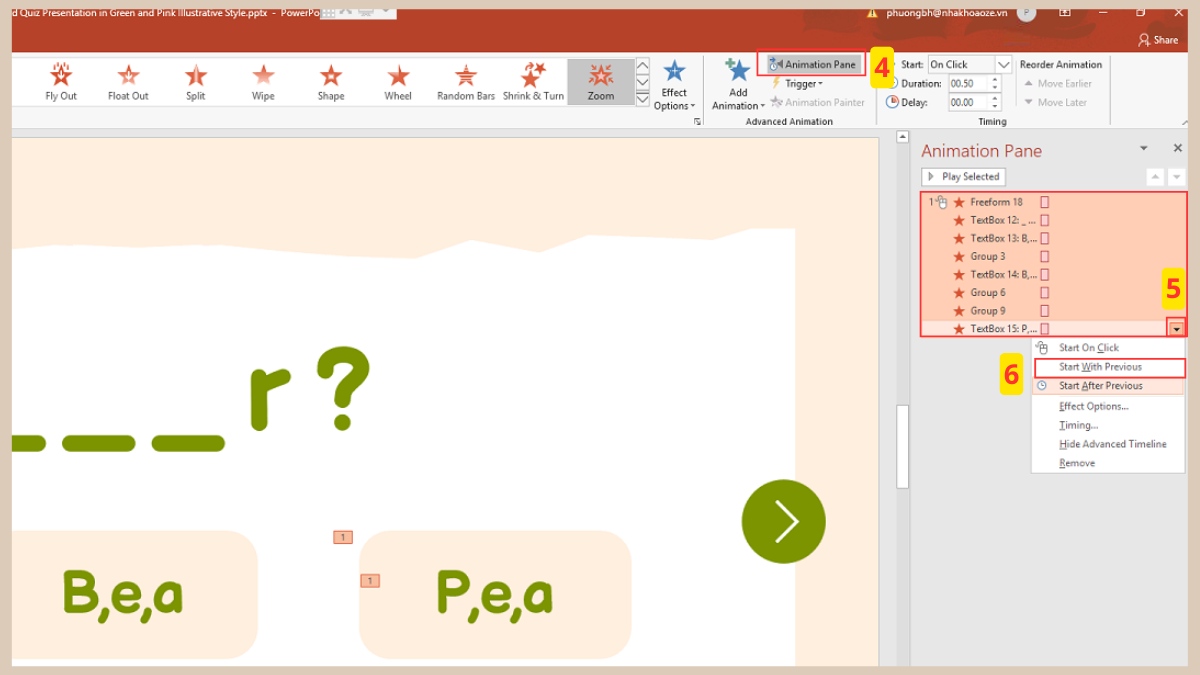Image resolution: width=1200 pixels, height=675 pixels.
Task: Select the Random Bars animation
Action: click(x=466, y=80)
